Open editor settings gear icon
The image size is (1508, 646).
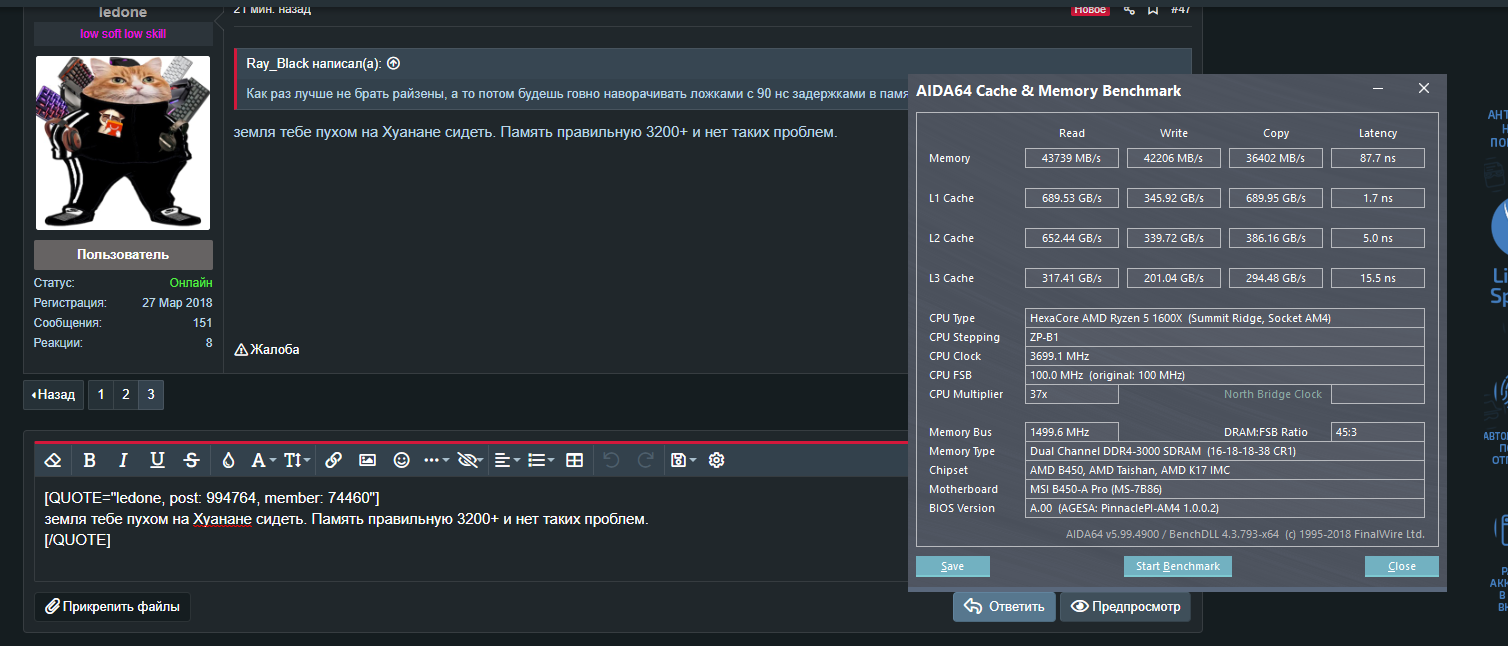[716, 460]
